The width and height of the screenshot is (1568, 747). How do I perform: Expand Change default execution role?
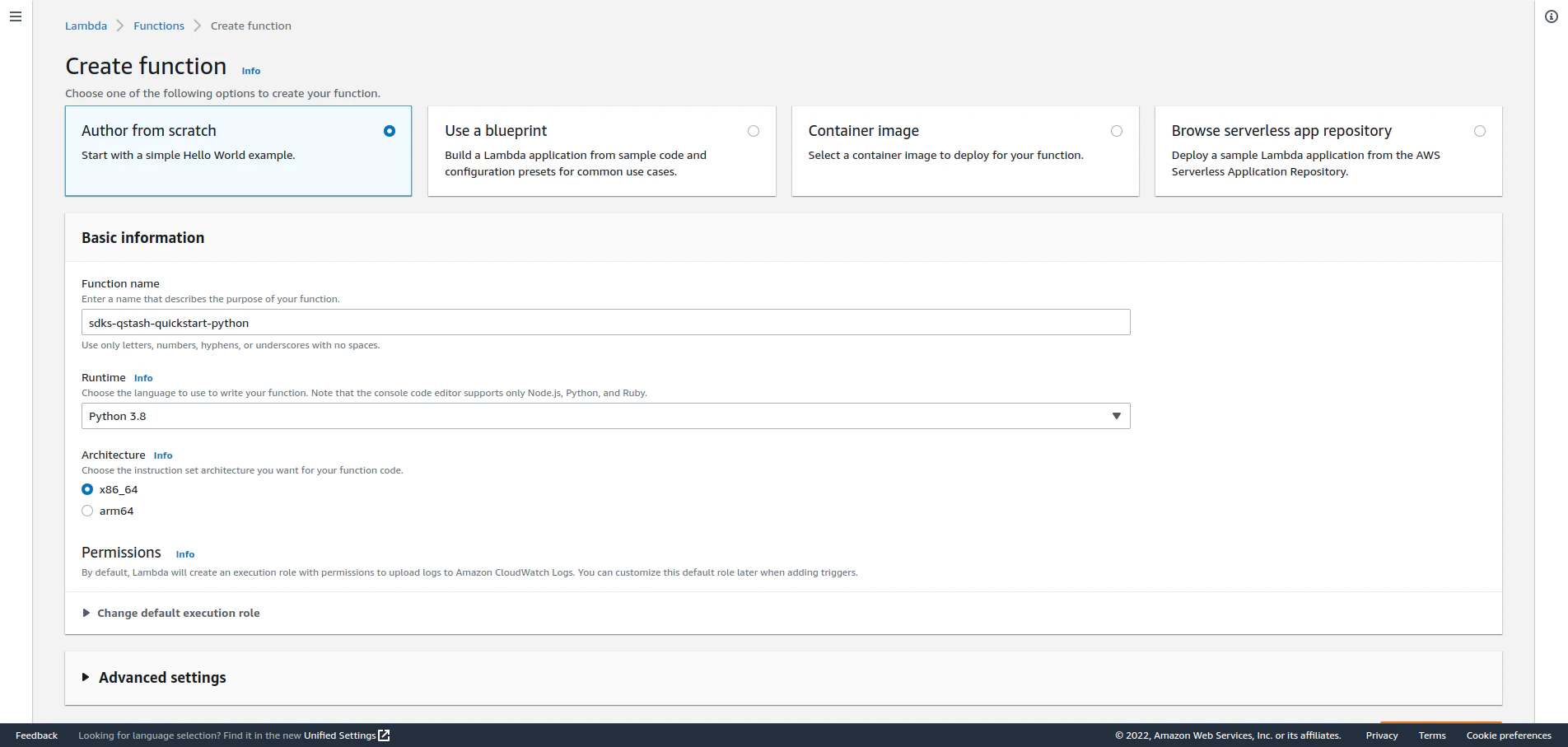[170, 613]
